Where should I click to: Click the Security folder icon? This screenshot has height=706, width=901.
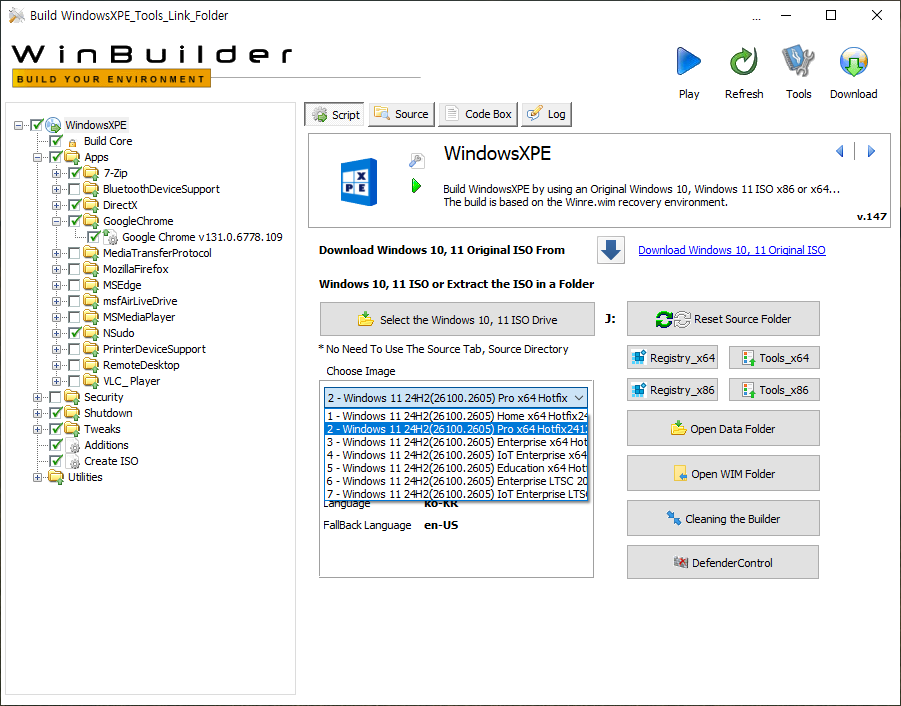pos(72,397)
